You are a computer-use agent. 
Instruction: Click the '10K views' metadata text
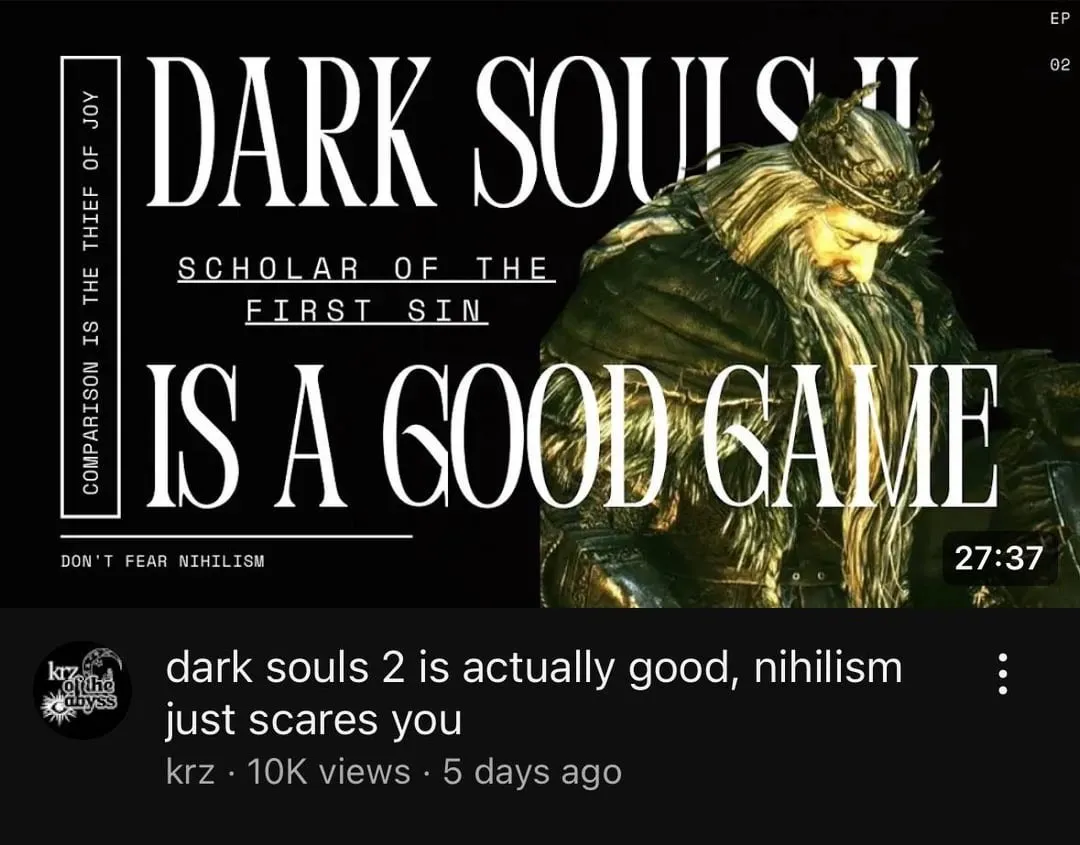[x=328, y=772]
